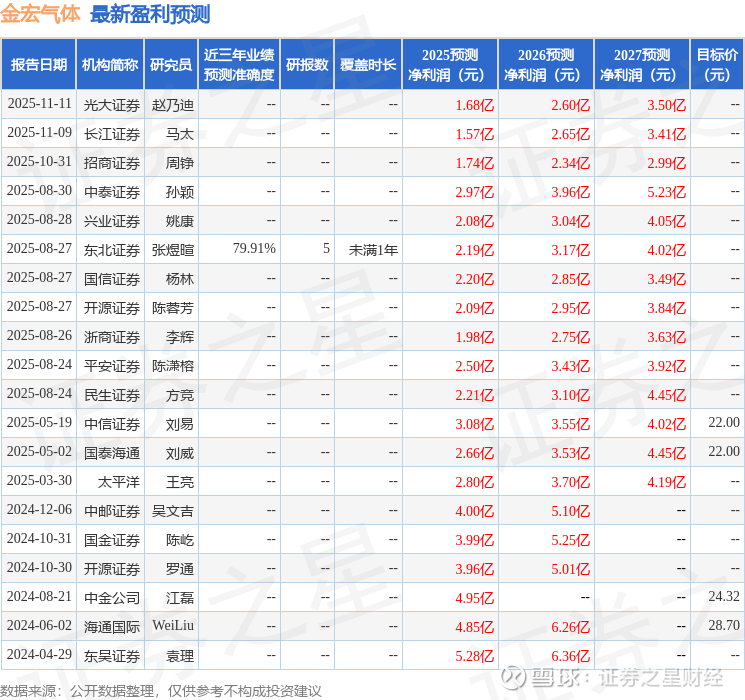Image resolution: width=745 pixels, height=700 pixels.
Task: Click analyst name 张煜暄
Action: [x=173, y=250]
